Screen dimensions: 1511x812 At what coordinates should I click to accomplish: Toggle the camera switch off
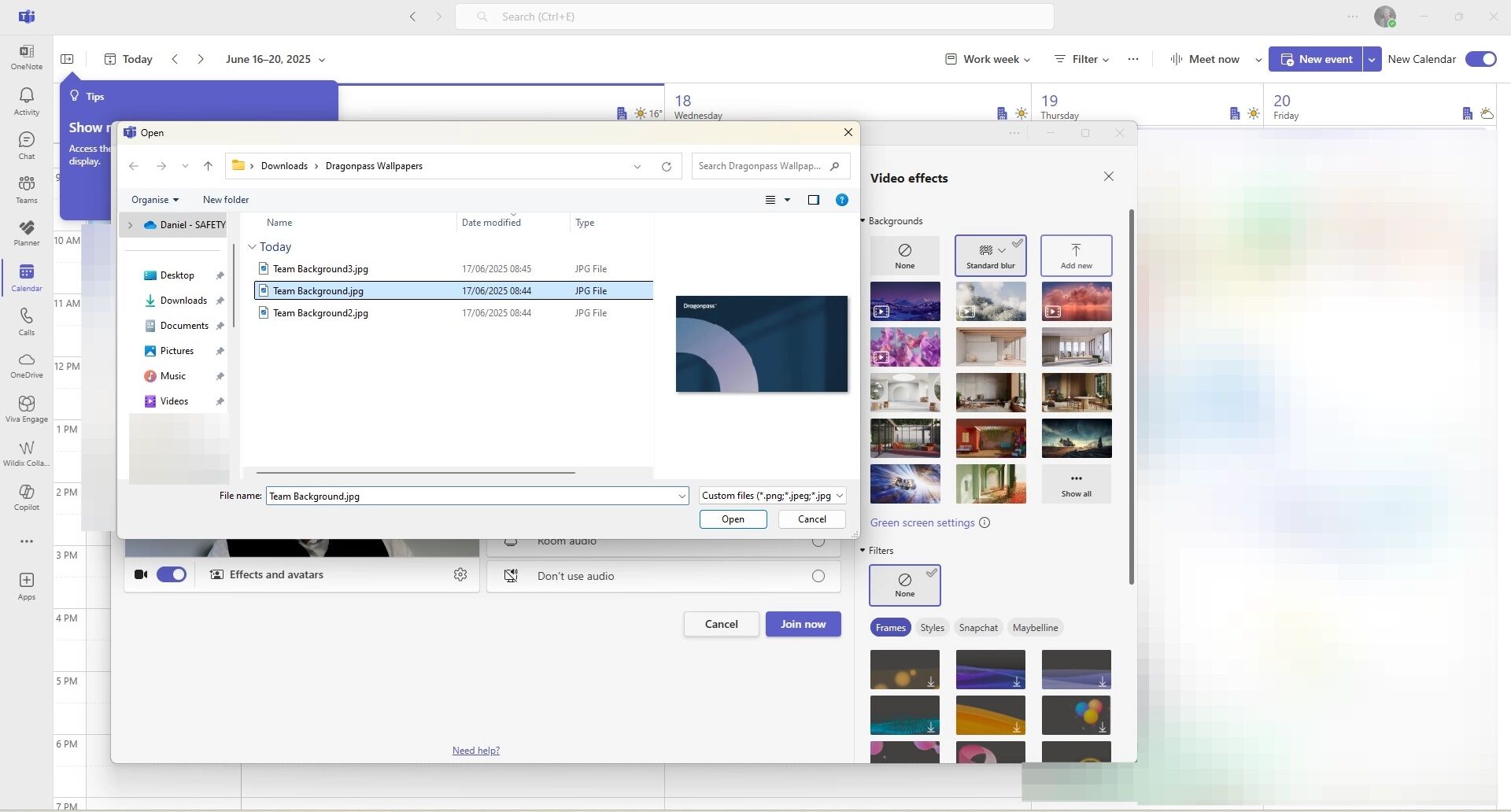coord(171,575)
